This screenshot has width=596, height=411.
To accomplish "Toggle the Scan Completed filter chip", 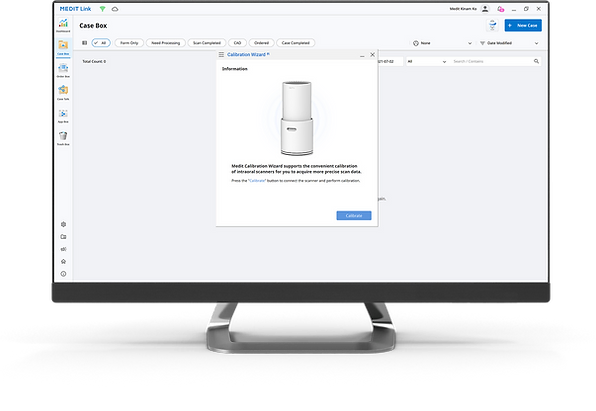I will pyautogui.click(x=207, y=43).
